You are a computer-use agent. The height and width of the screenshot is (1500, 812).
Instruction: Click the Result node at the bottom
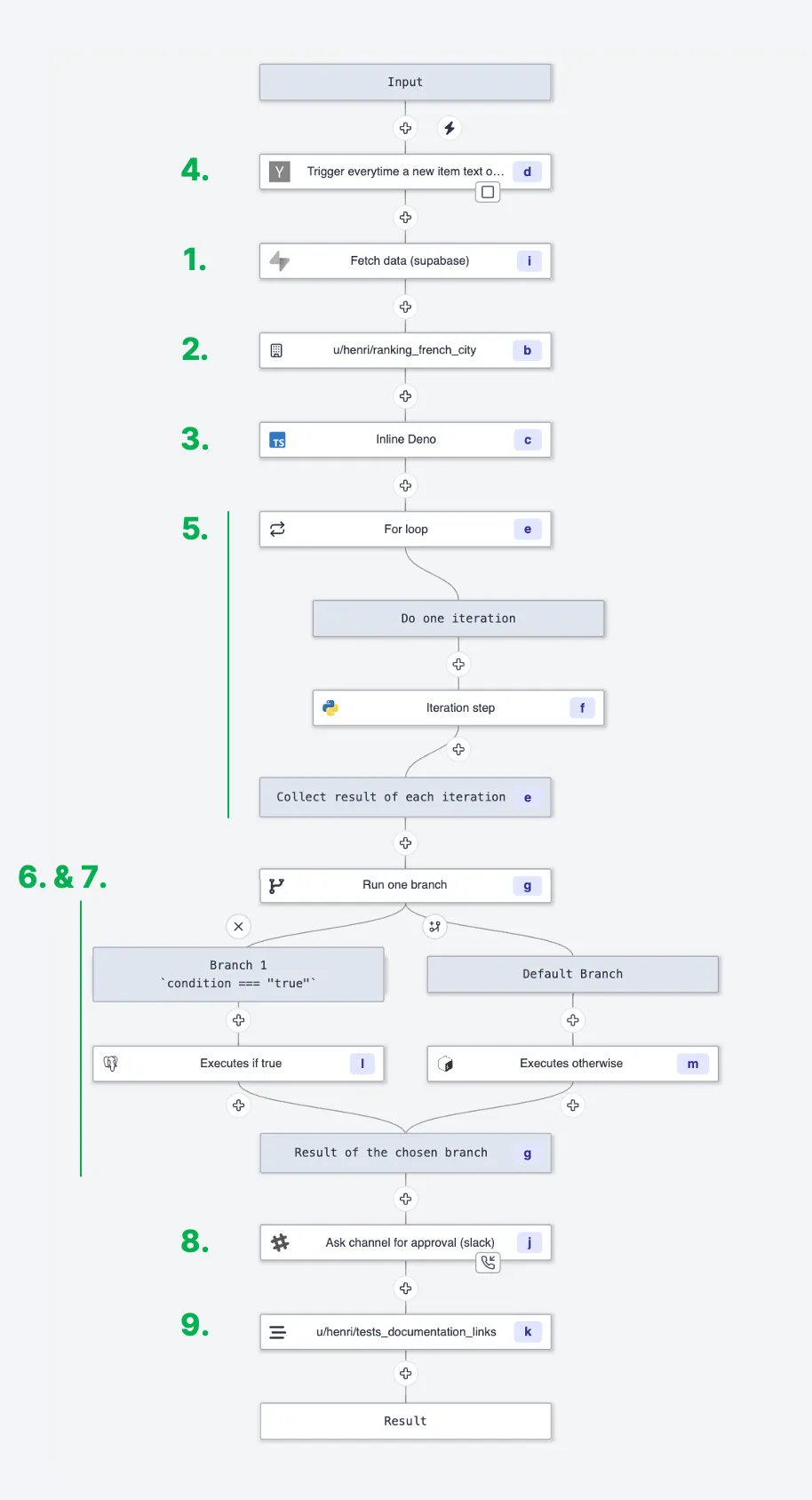405,1420
